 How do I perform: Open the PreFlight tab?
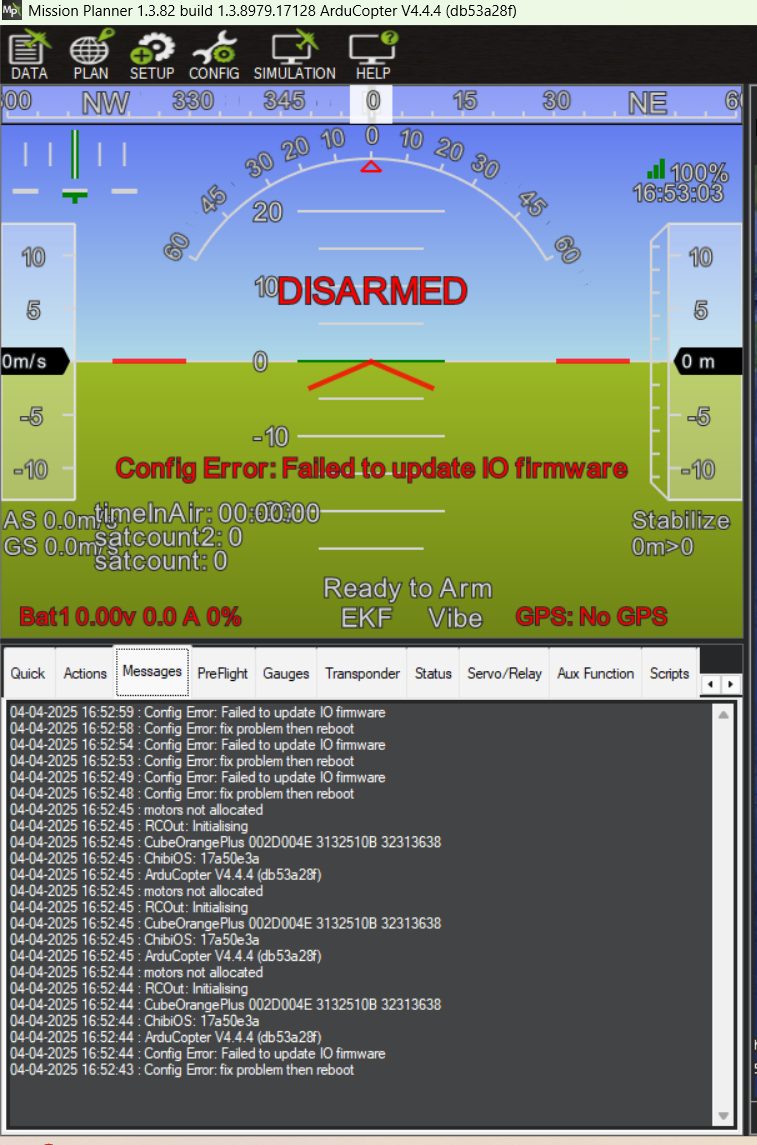[x=223, y=673]
